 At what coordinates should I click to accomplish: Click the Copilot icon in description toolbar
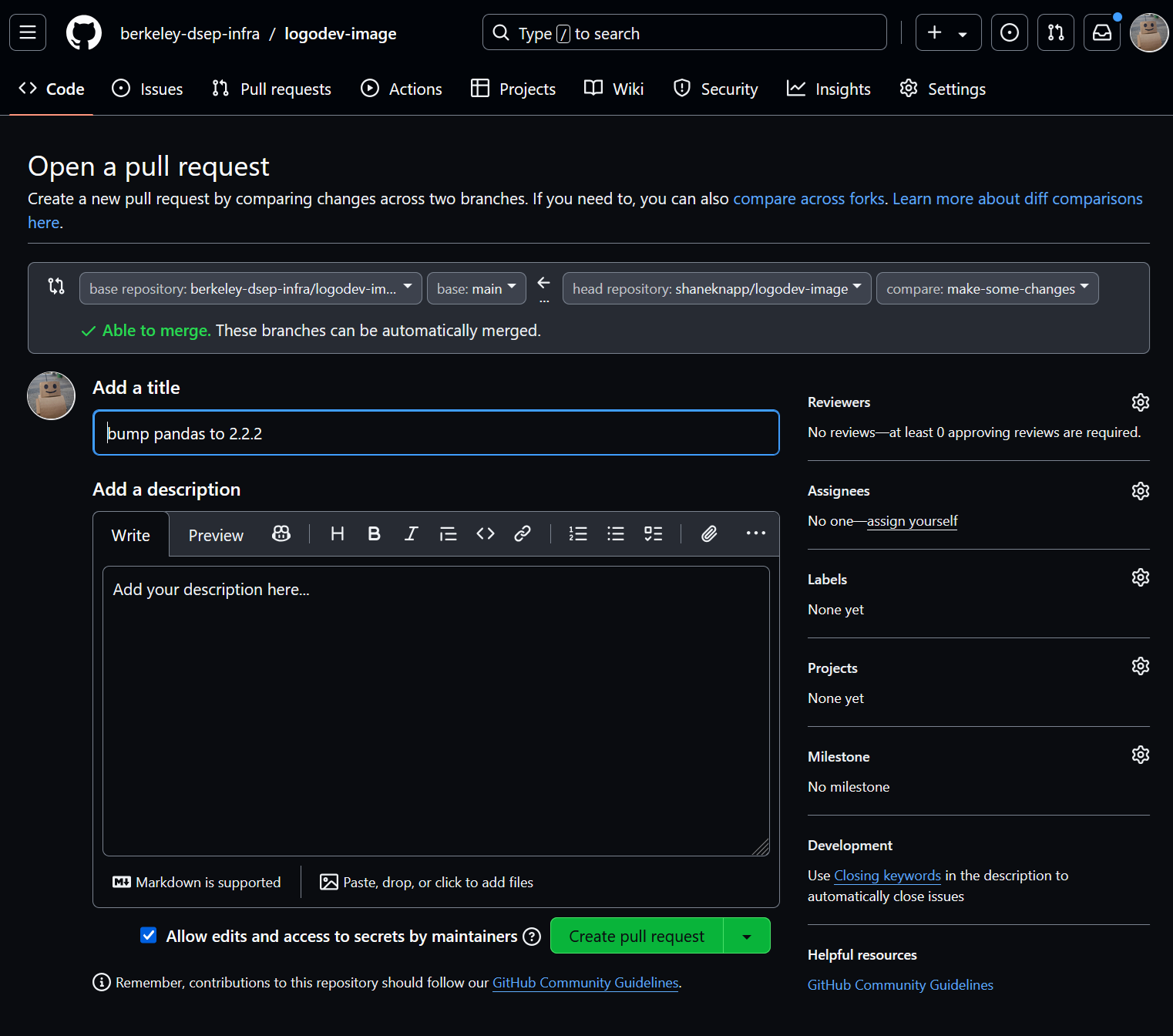click(x=281, y=534)
